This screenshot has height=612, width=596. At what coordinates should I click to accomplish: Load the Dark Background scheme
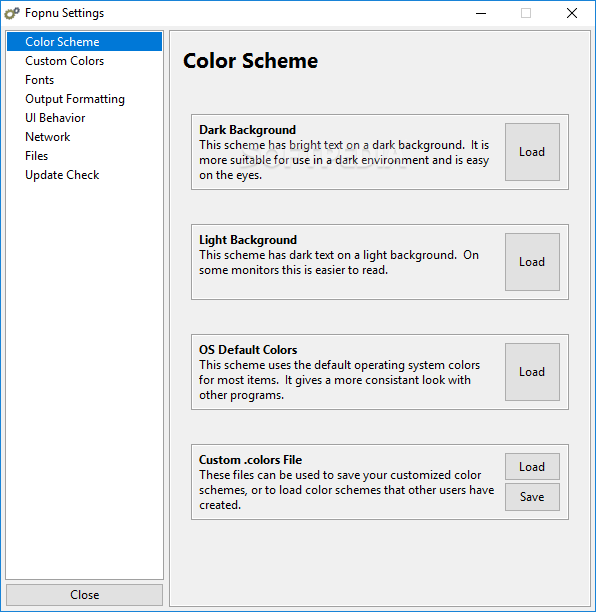532,152
